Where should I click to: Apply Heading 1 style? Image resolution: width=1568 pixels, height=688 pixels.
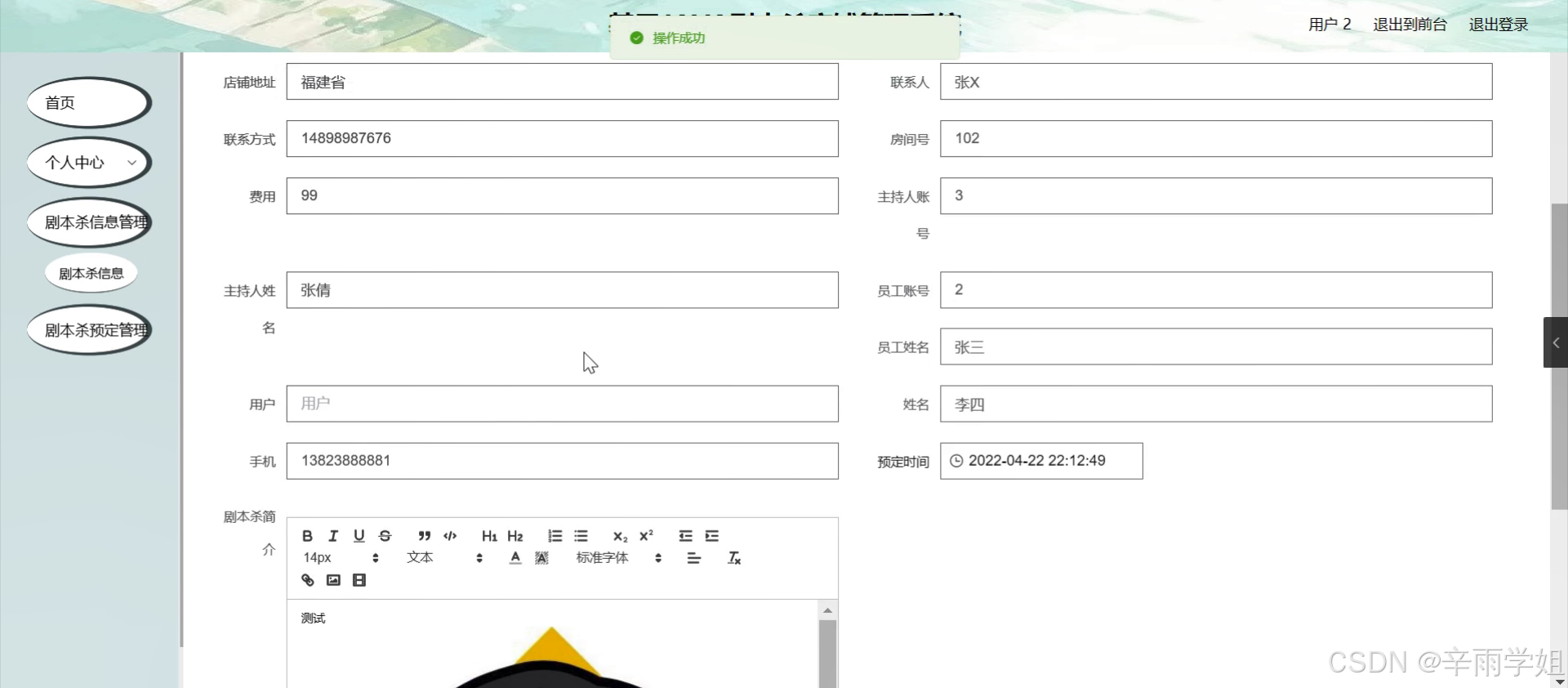coord(489,536)
